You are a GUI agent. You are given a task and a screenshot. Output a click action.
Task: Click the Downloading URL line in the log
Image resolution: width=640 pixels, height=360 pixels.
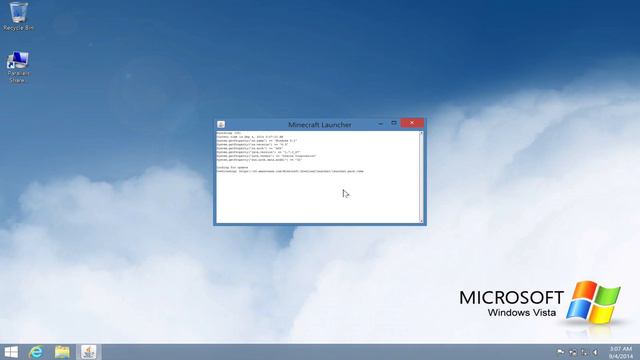pos(290,171)
